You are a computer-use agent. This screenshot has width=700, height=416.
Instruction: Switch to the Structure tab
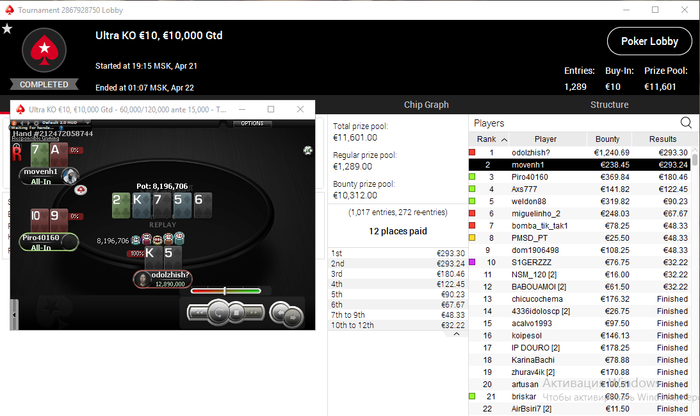point(609,105)
